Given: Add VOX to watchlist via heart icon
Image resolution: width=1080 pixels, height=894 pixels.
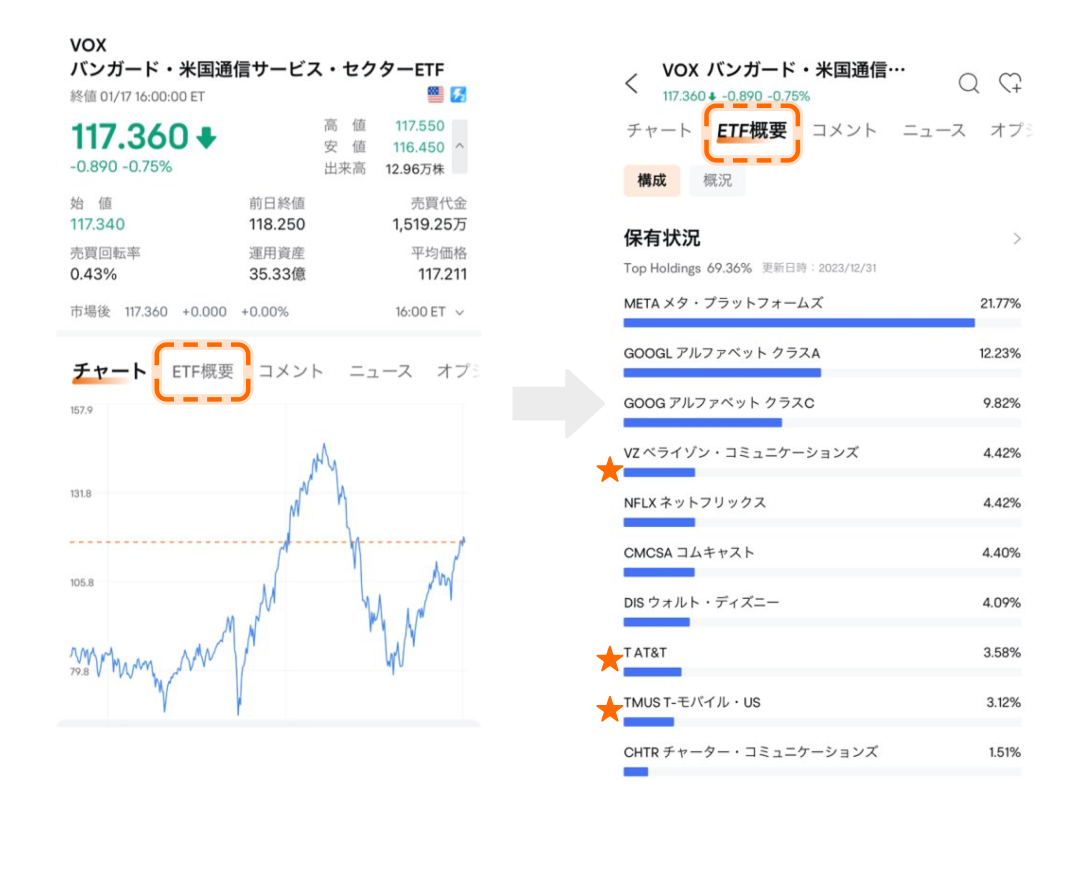Looking at the screenshot, I should (x=1010, y=83).
